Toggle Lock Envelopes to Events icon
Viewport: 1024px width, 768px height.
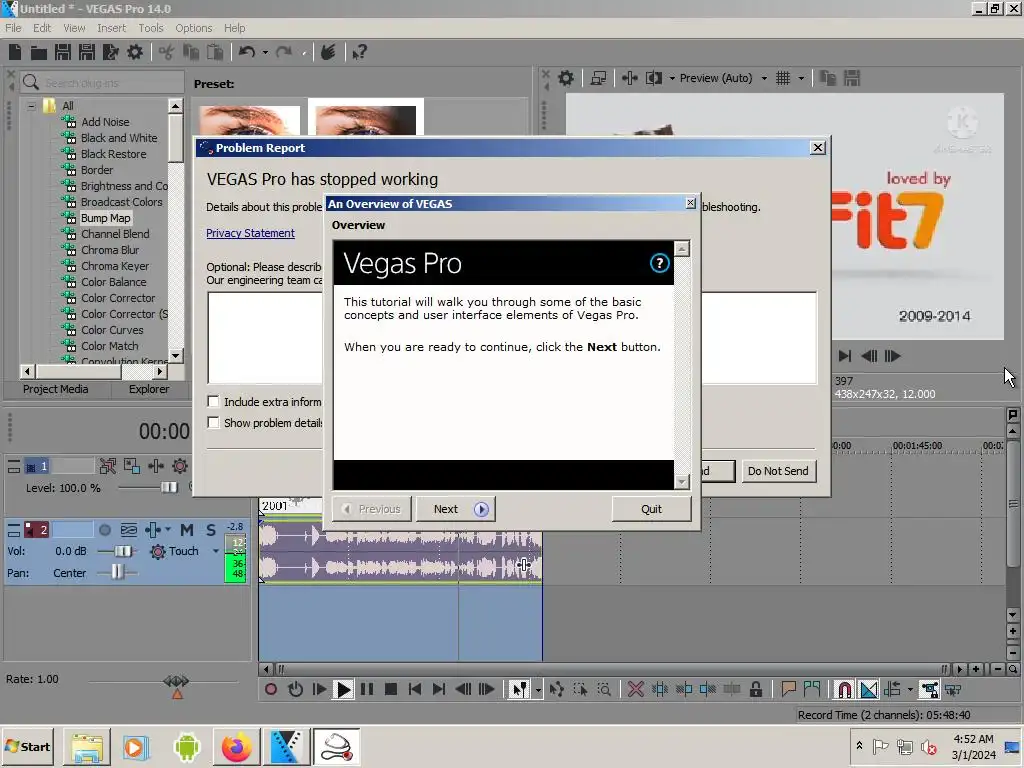coord(929,689)
